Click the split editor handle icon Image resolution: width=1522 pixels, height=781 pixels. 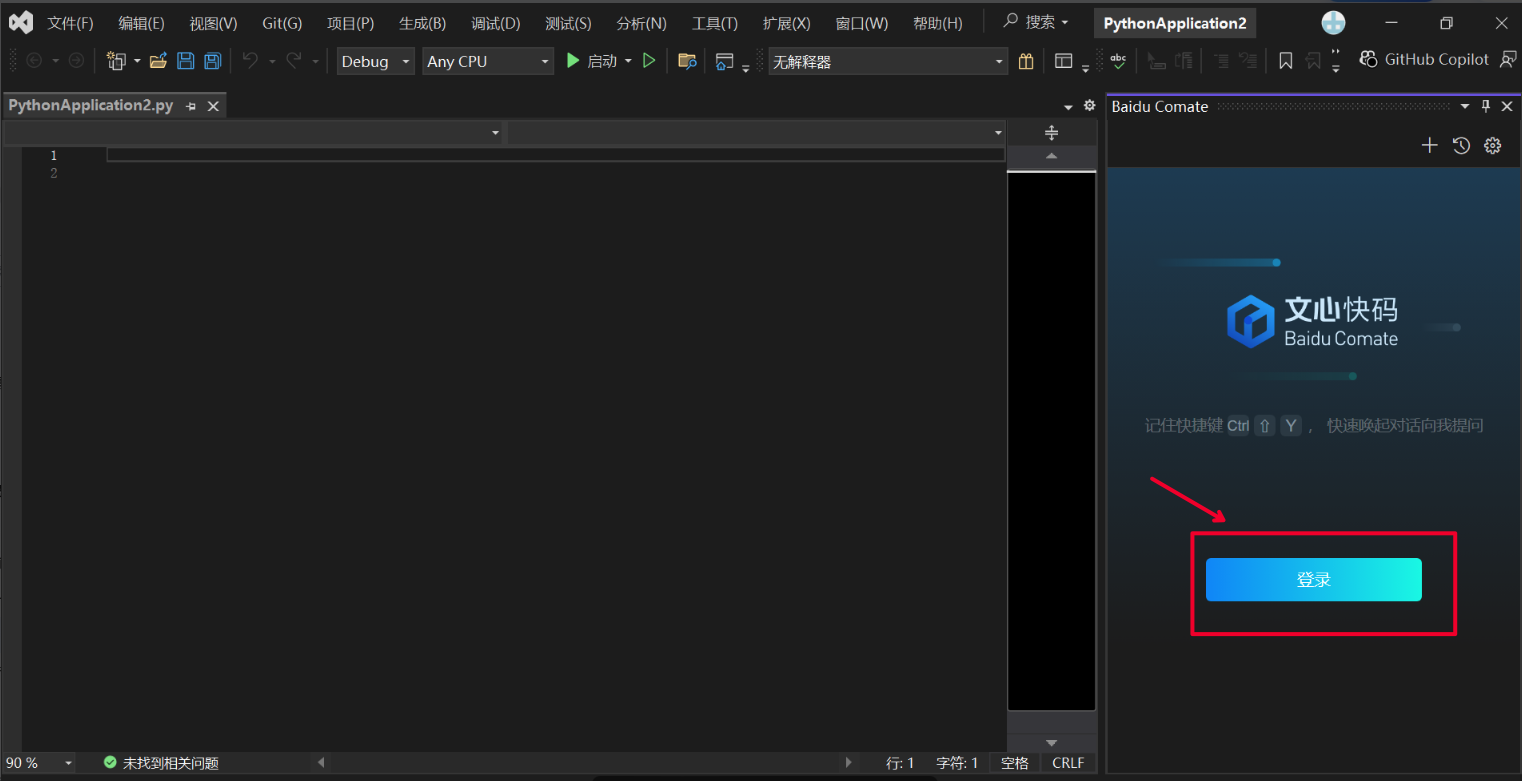click(1051, 132)
